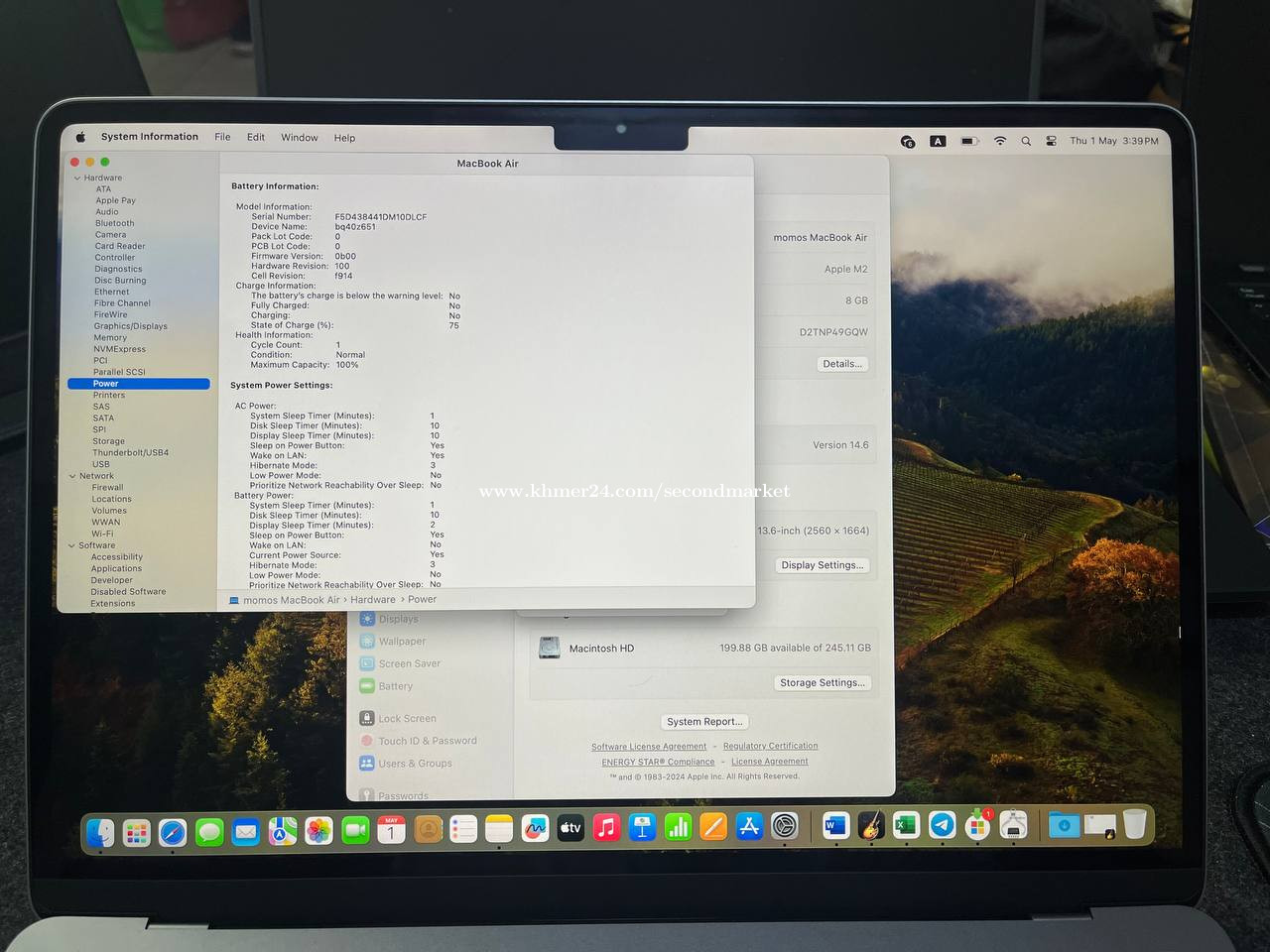This screenshot has height=952, width=1270.
Task: Open Photos from the Dock
Action: (318, 831)
